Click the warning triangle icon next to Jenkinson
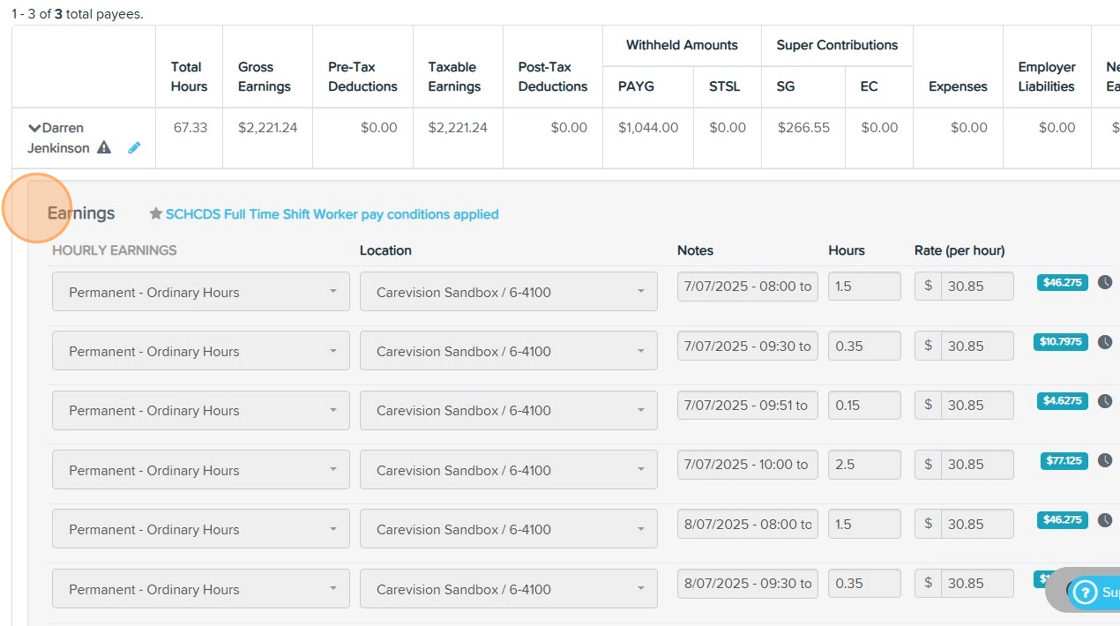The width and height of the screenshot is (1120, 626). pos(104,148)
